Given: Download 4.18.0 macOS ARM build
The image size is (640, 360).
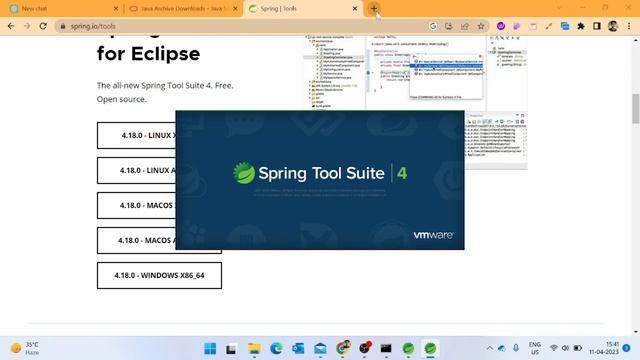Looking at the screenshot, I should [136, 240].
